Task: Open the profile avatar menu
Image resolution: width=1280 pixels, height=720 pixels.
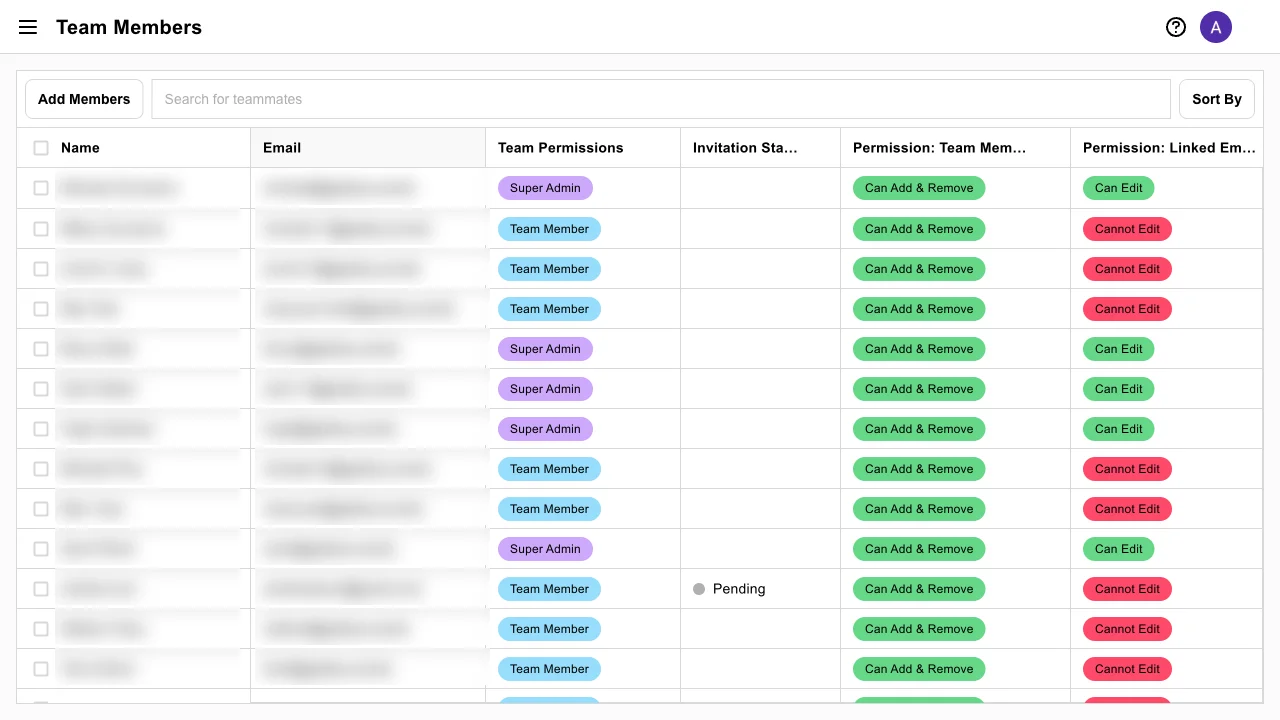Action: pos(1216,27)
